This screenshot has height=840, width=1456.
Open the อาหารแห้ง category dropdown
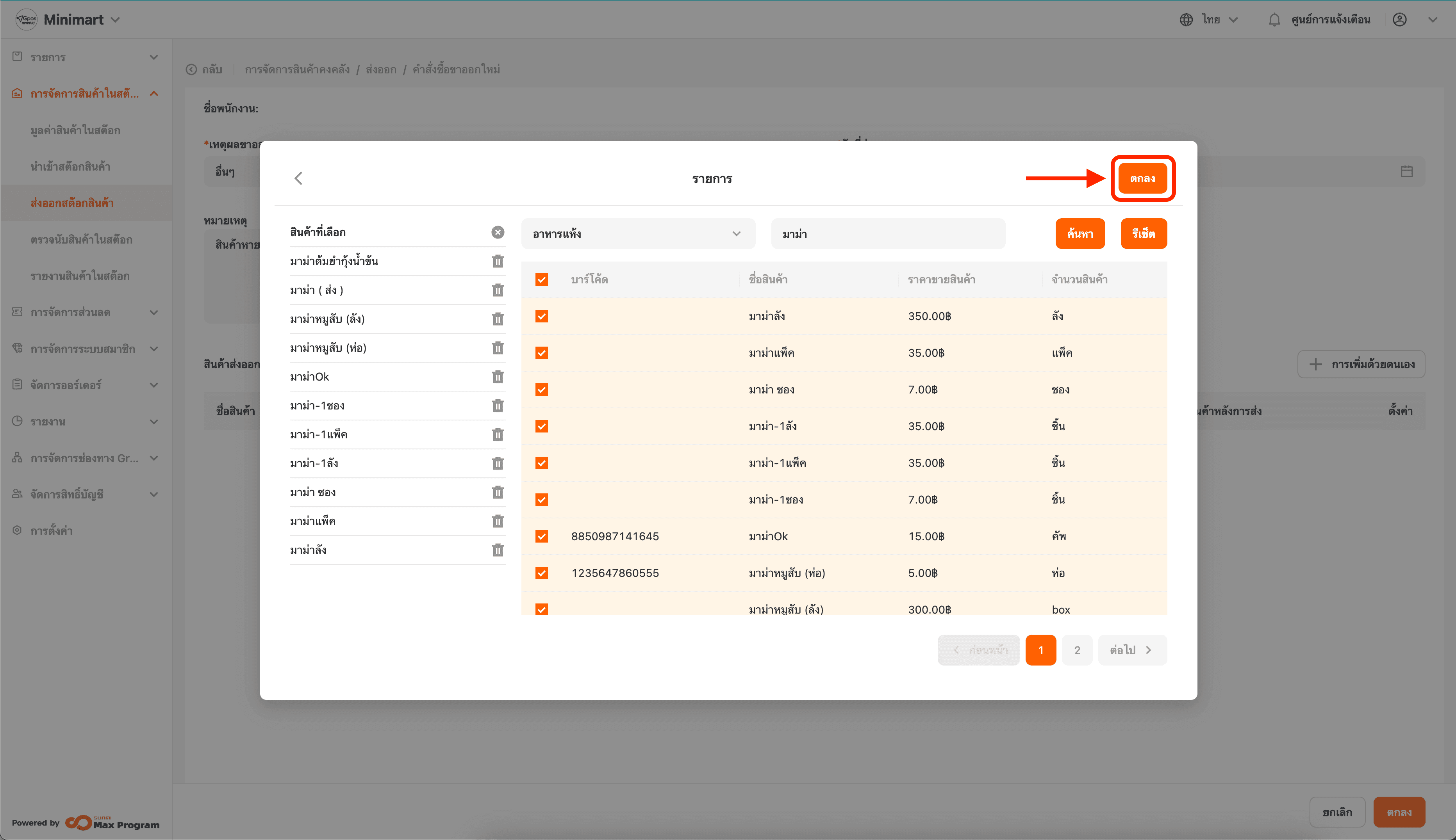638,234
